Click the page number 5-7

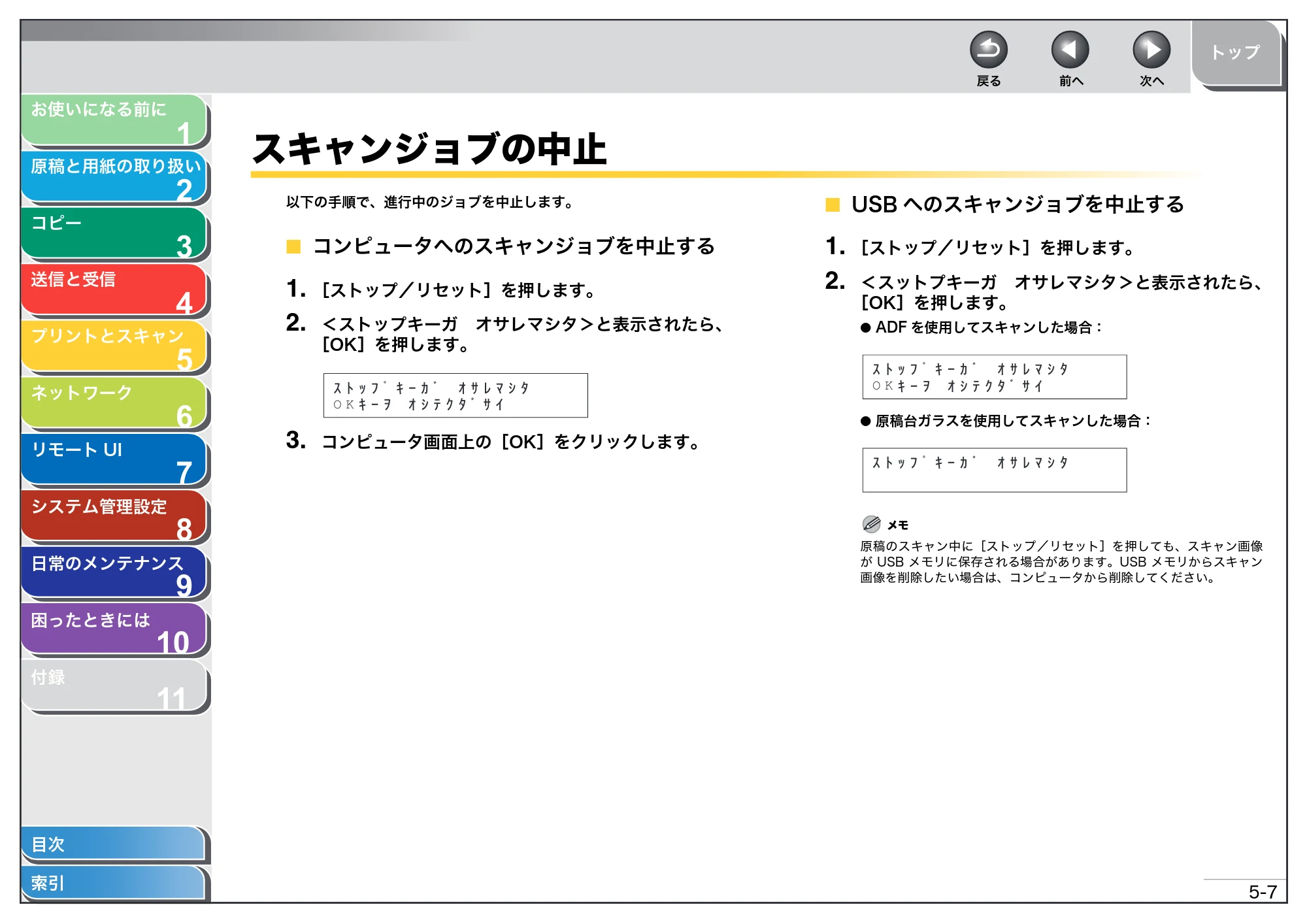coord(1263,892)
